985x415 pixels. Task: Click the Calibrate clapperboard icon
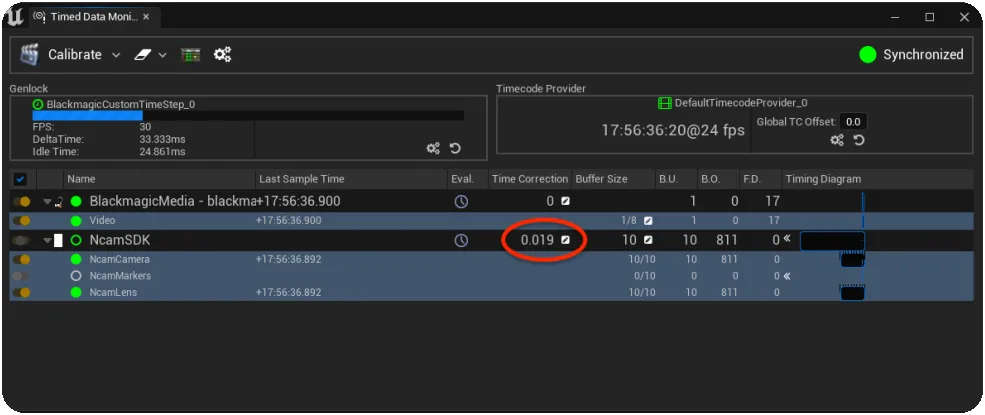coord(30,55)
